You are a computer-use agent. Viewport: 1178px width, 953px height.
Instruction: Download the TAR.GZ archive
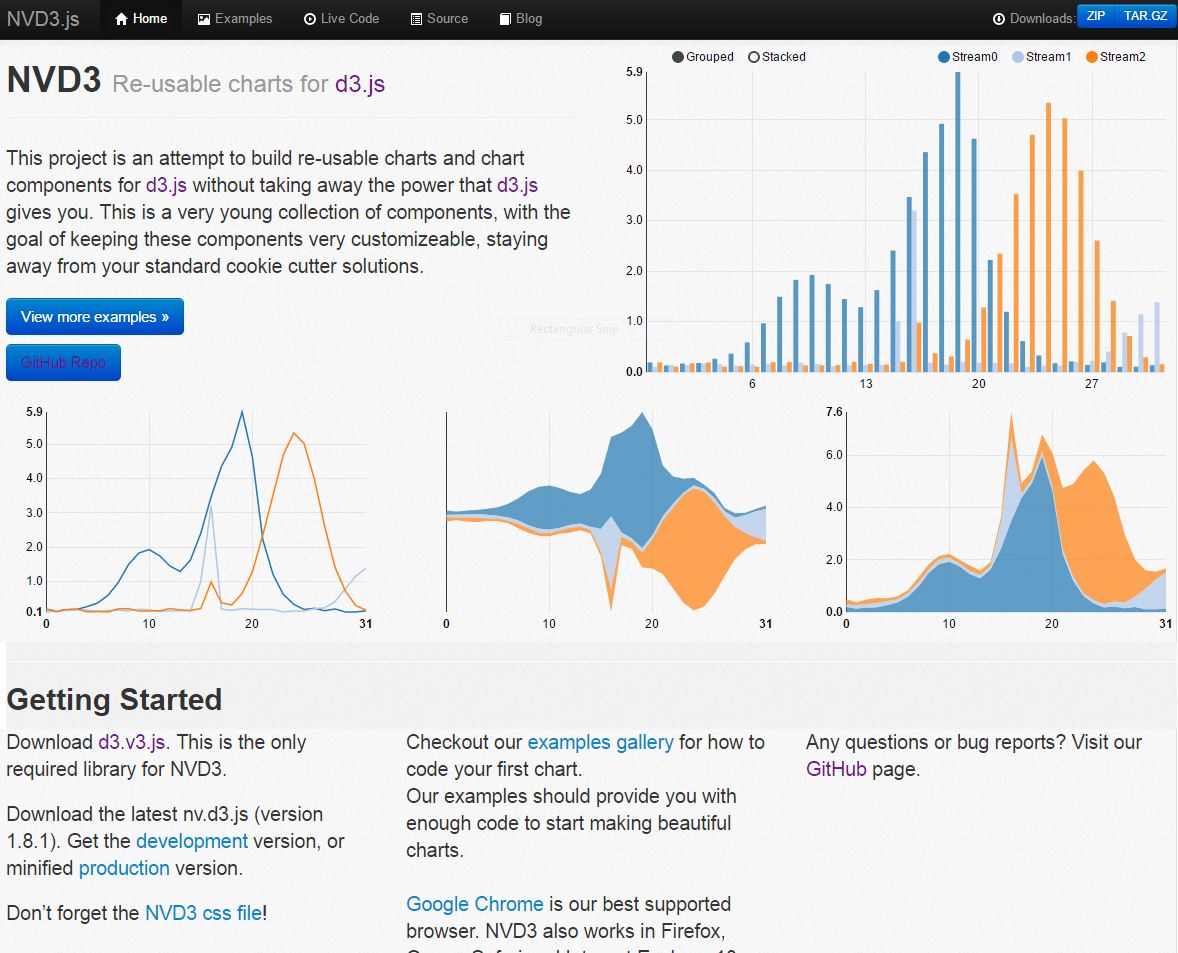pos(1146,16)
